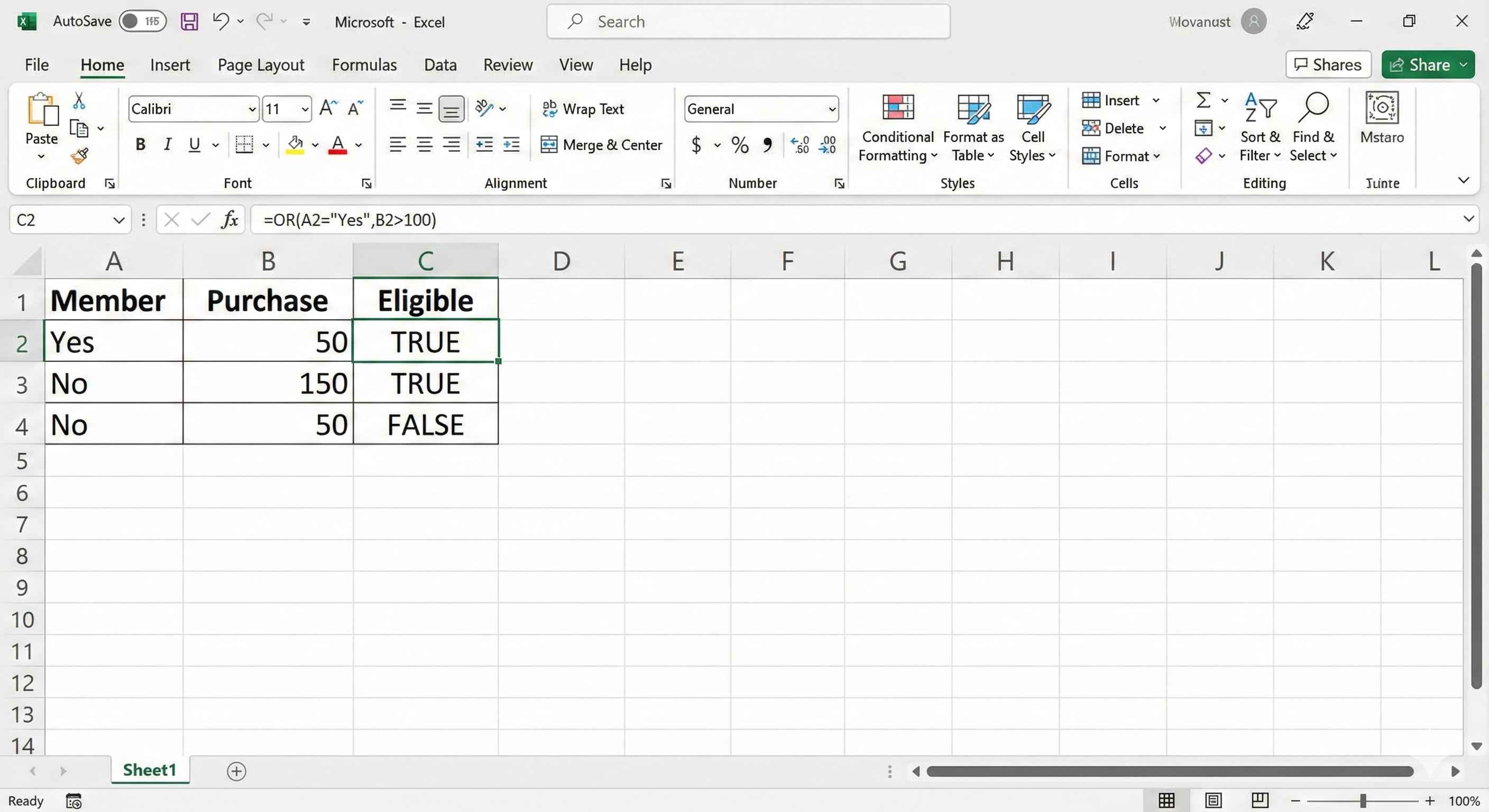Open Merge & Center
1489x812 pixels.
click(601, 144)
